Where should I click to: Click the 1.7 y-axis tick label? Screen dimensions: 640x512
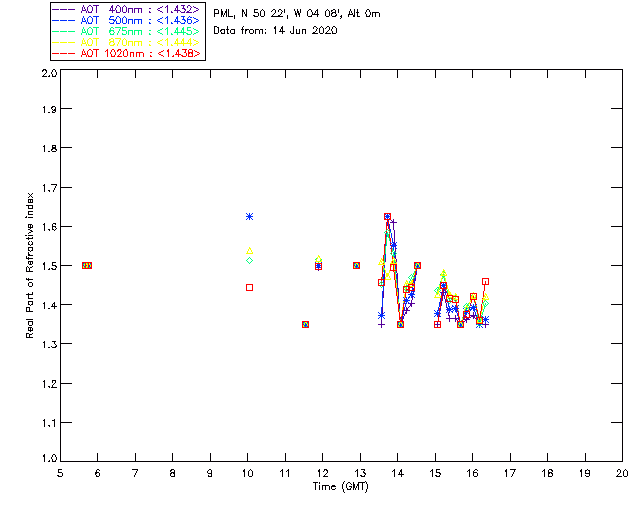tap(49, 188)
